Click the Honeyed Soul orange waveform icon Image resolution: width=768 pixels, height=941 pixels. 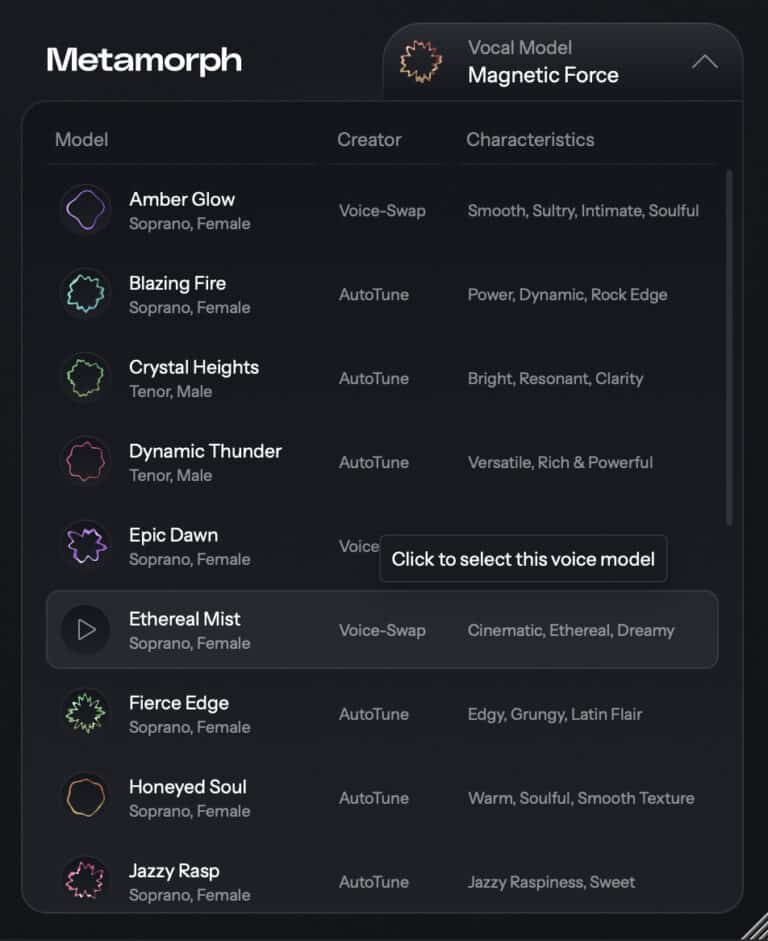tap(85, 798)
